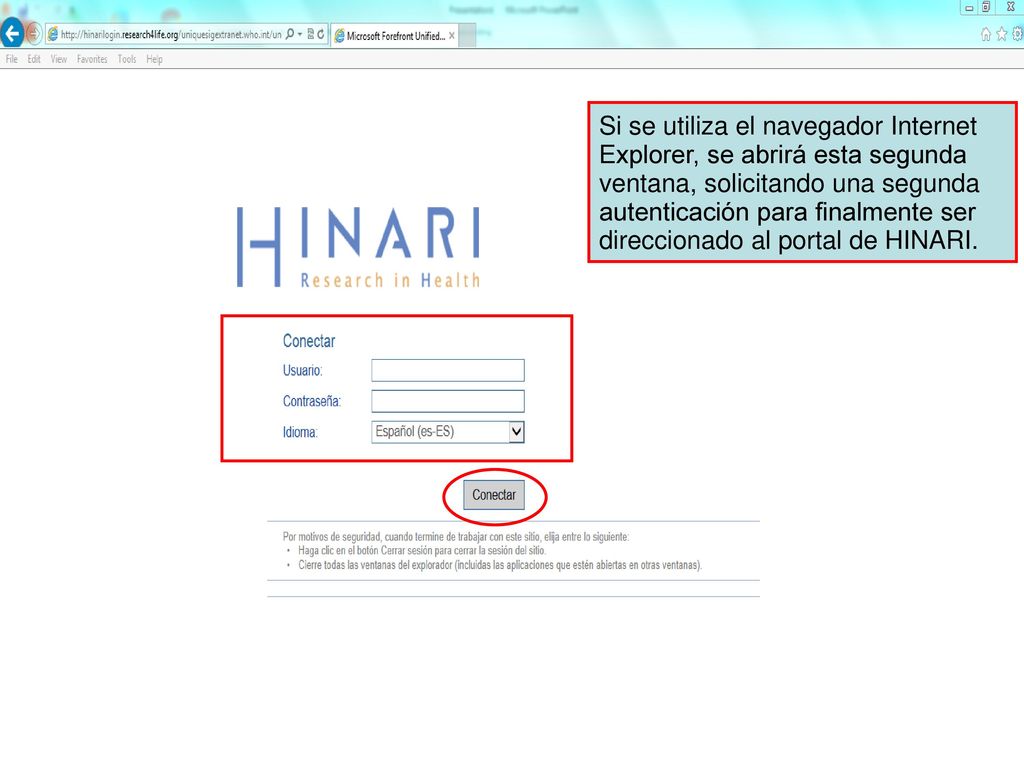
Task: Go back with the browser back arrow
Action: coord(11,33)
